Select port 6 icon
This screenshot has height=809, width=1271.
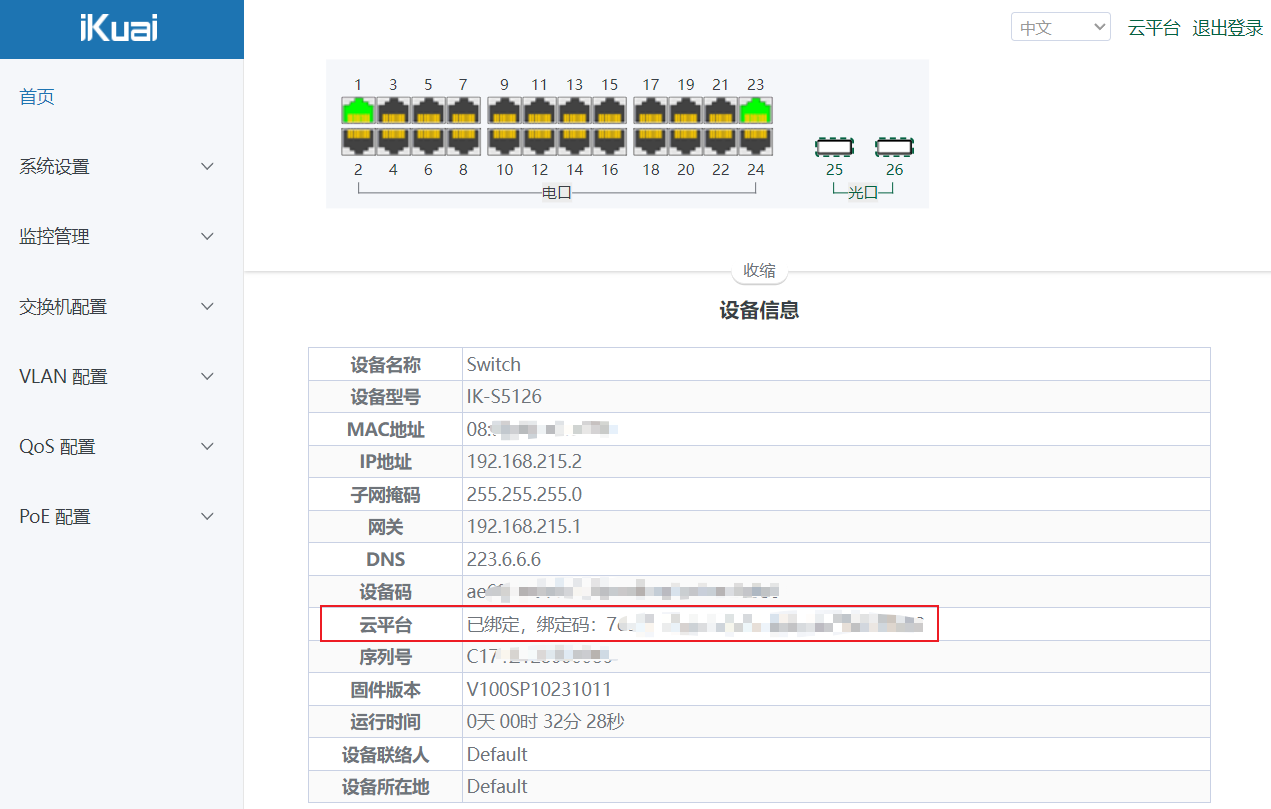428,141
